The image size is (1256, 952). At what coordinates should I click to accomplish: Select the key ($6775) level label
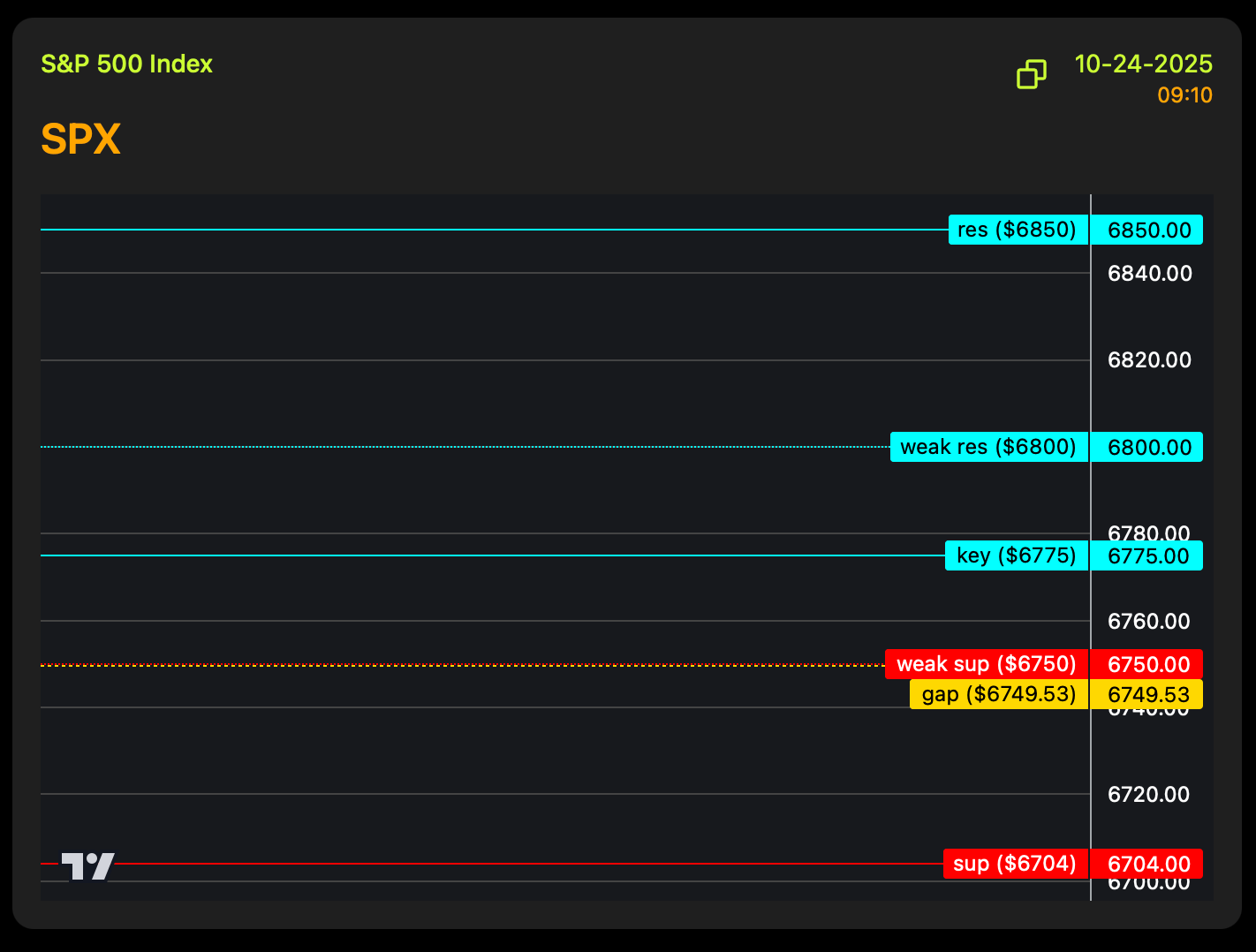point(1016,556)
